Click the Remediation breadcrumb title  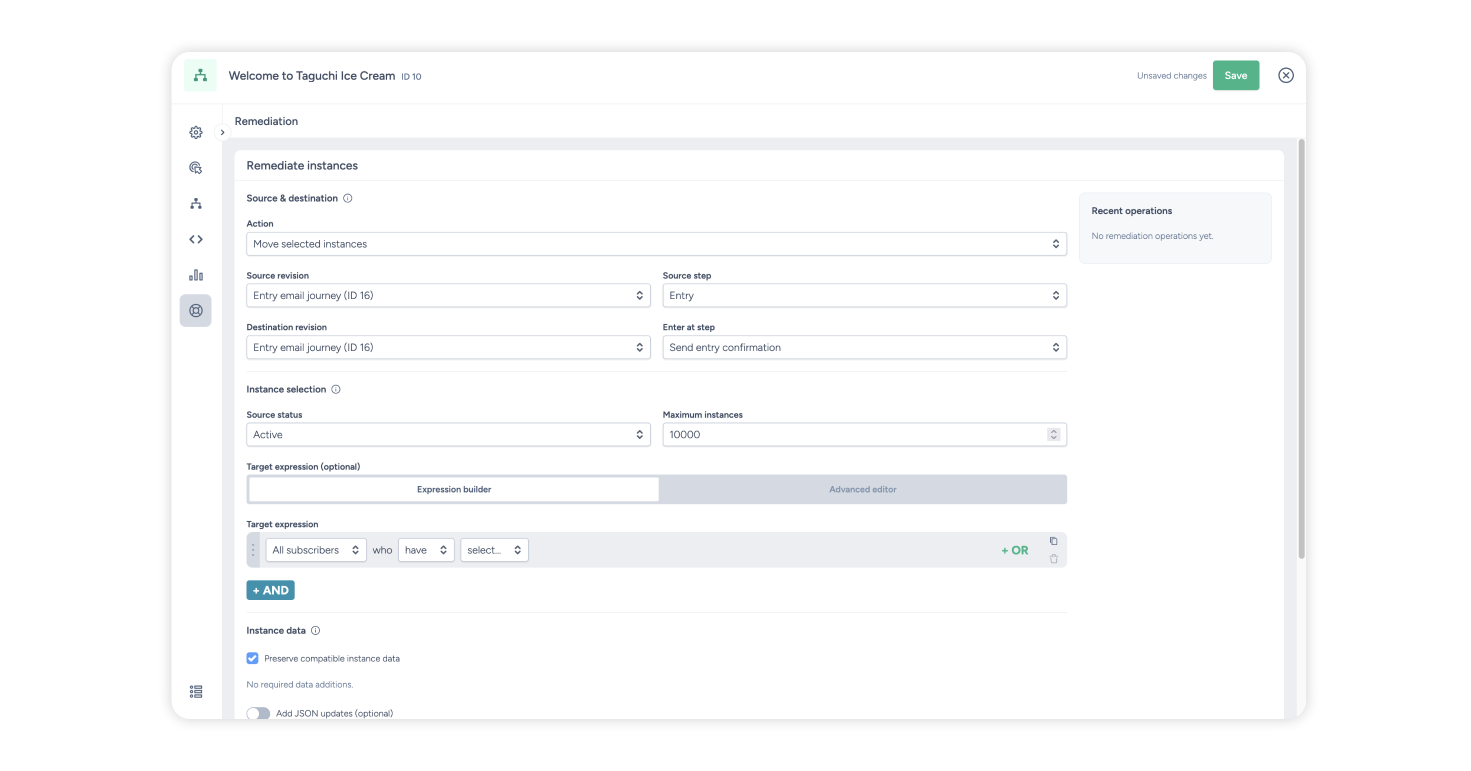pos(267,121)
